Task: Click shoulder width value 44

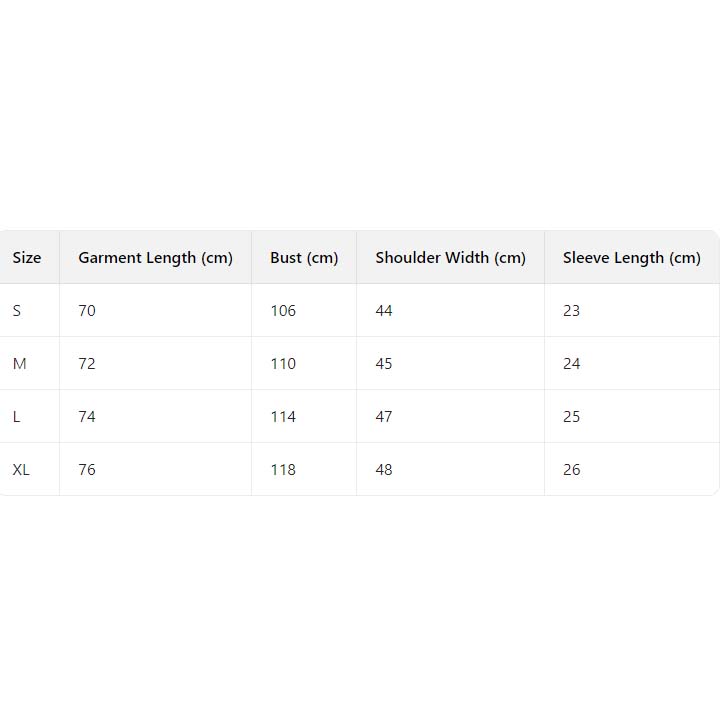Action: [384, 311]
